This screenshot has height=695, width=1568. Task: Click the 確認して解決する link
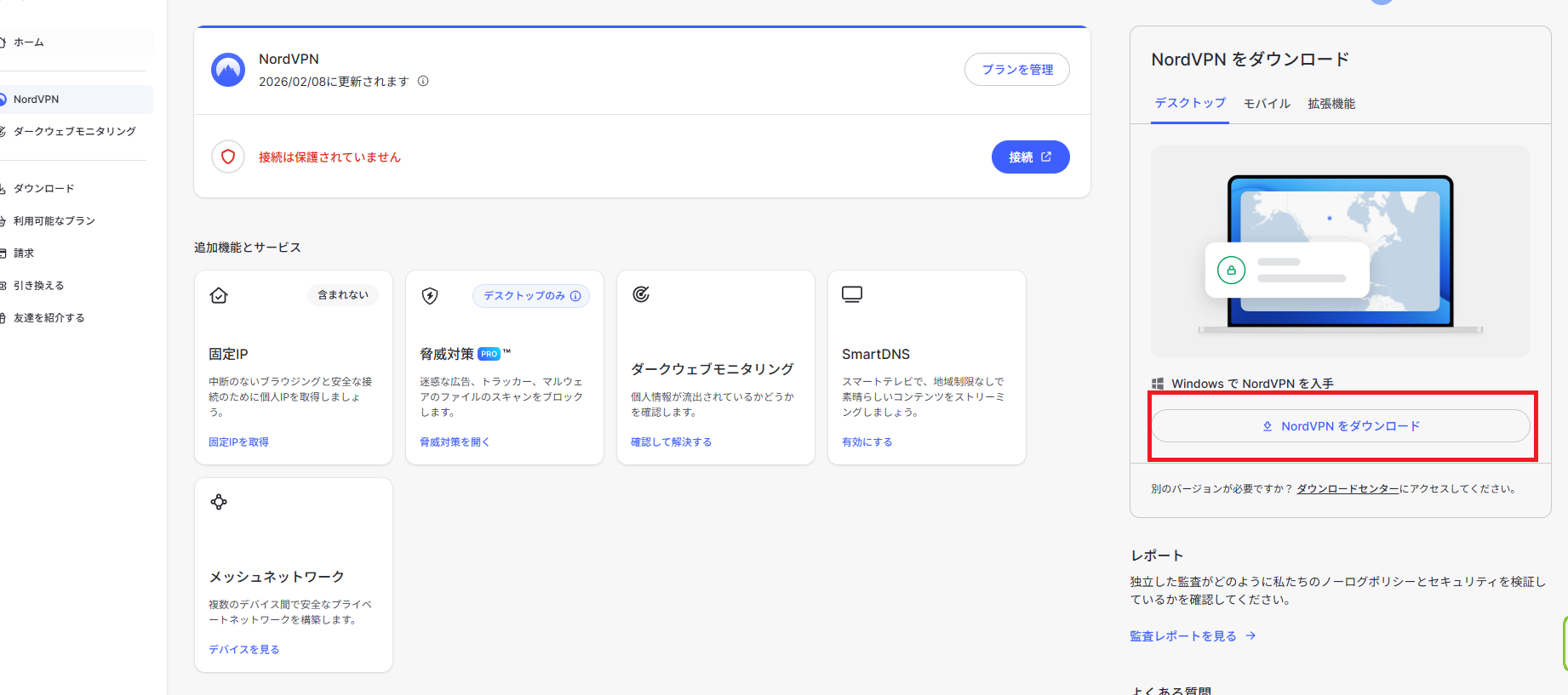(x=671, y=442)
